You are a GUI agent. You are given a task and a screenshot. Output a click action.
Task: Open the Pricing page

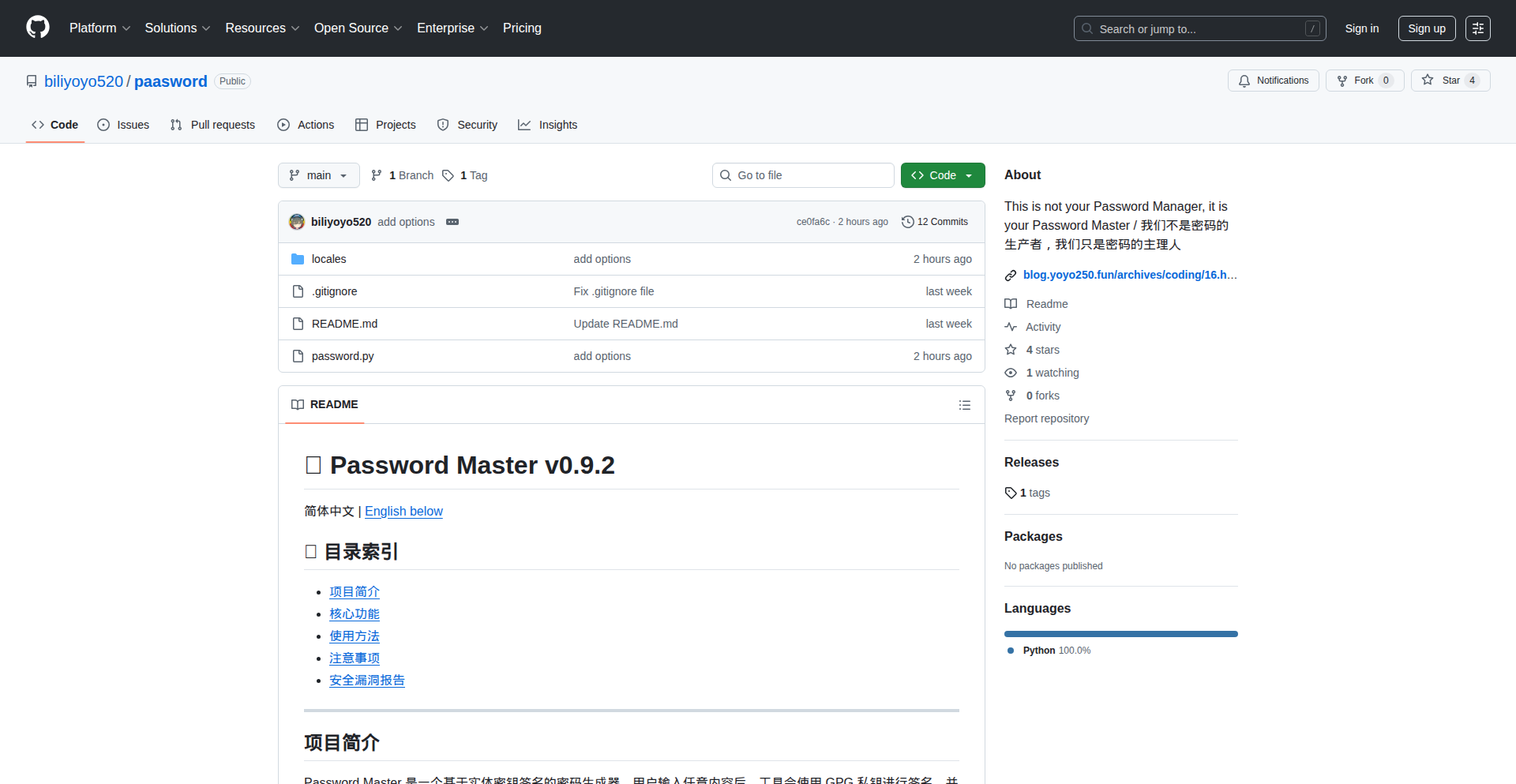pos(522,28)
